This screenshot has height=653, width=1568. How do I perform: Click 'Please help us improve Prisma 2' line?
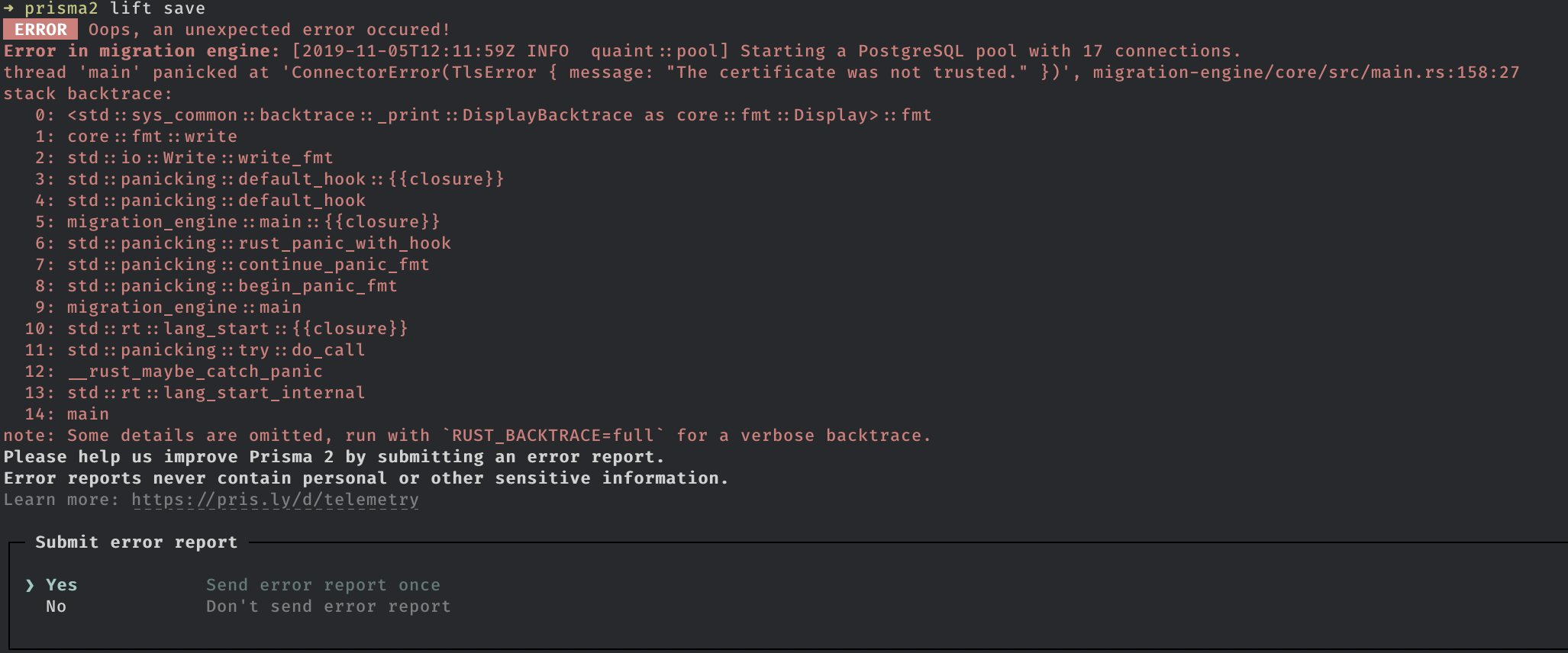tap(334, 457)
